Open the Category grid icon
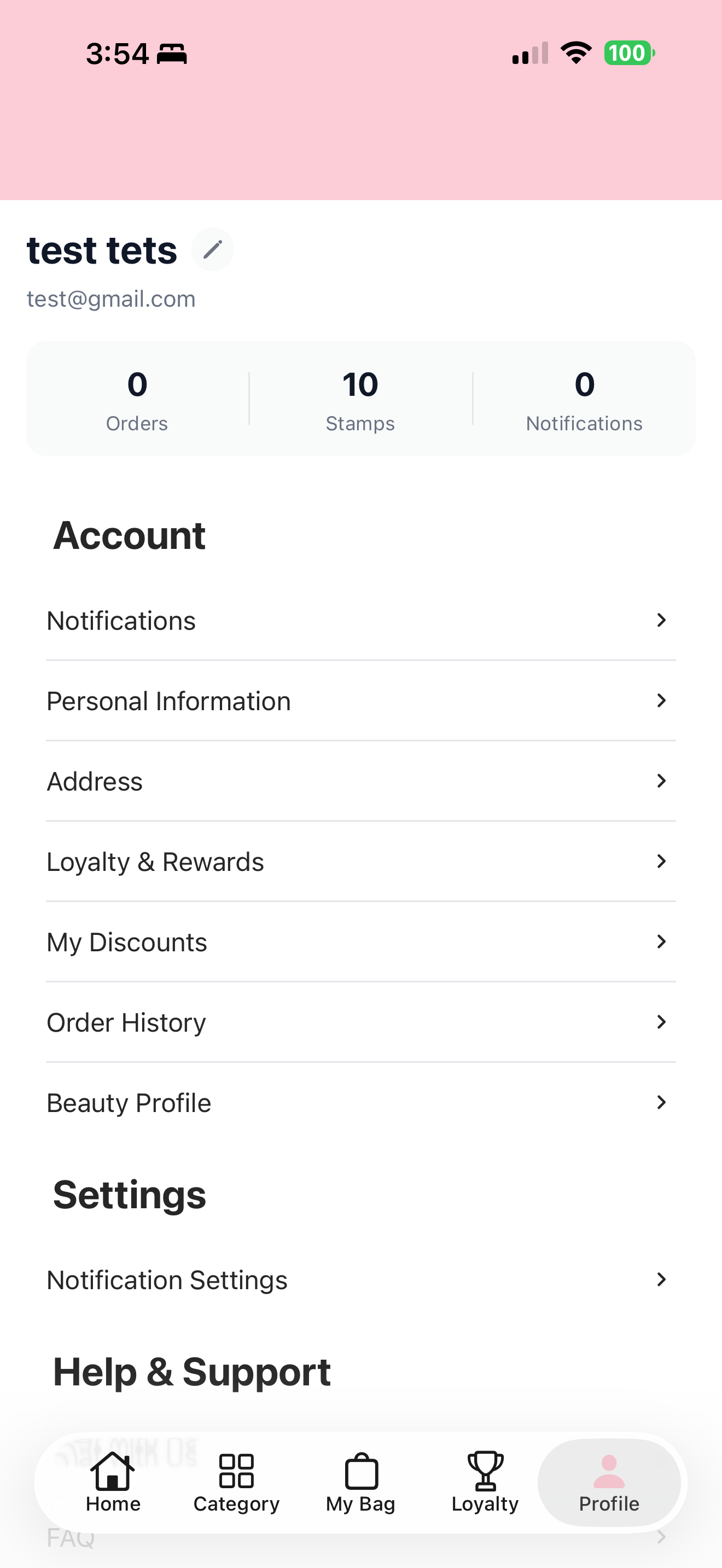Viewport: 722px width, 1568px height. [x=236, y=1471]
